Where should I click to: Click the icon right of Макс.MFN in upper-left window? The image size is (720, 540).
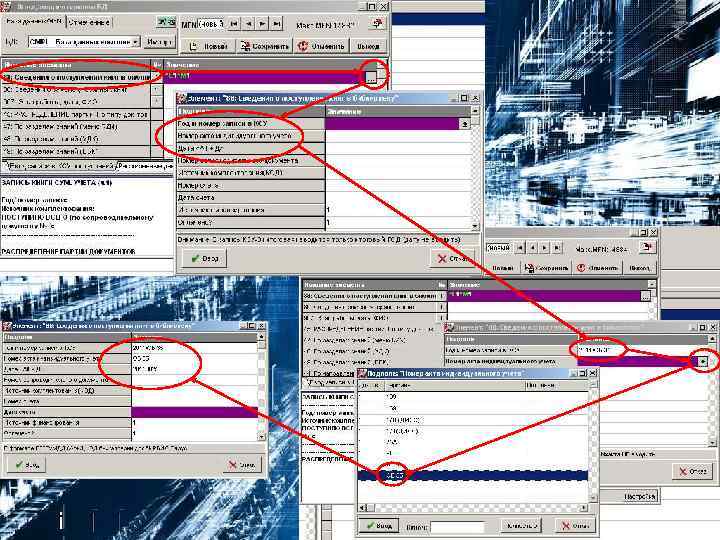[377, 24]
